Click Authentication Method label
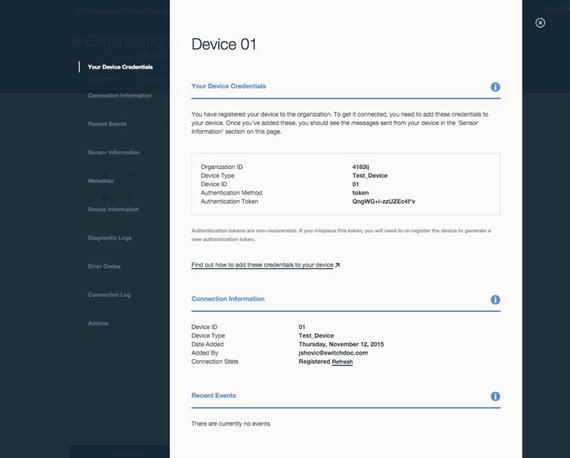Screen dimensions: 570x458 [x=231, y=193]
